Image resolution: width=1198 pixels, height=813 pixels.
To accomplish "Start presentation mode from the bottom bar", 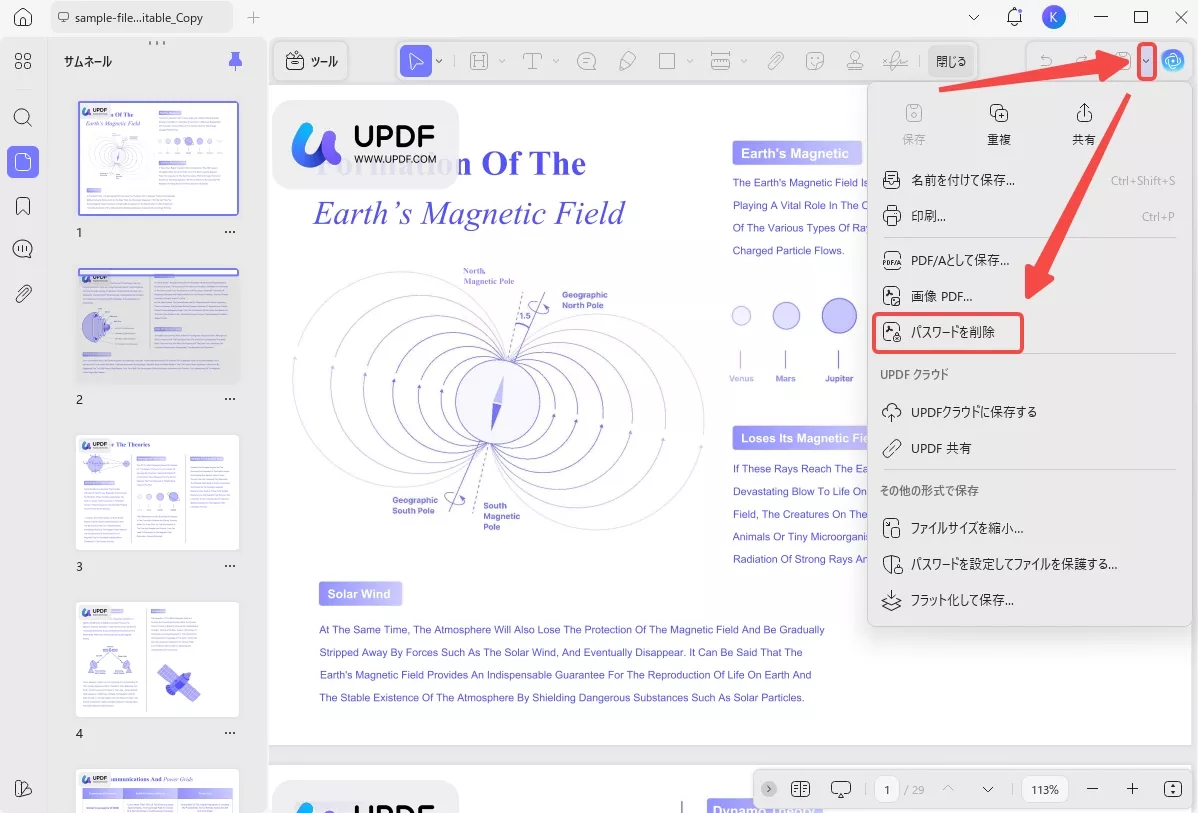I will pyautogui.click(x=840, y=789).
